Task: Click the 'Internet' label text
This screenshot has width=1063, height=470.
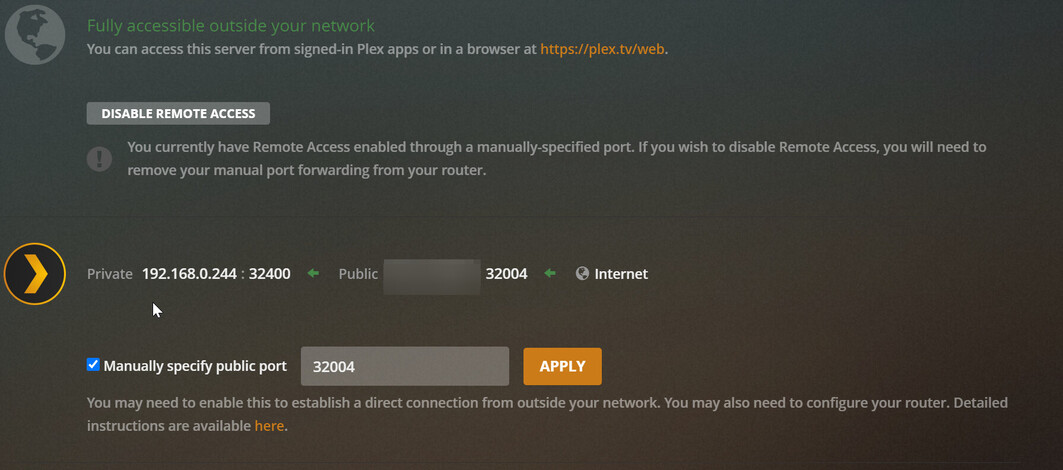Action: click(x=621, y=273)
